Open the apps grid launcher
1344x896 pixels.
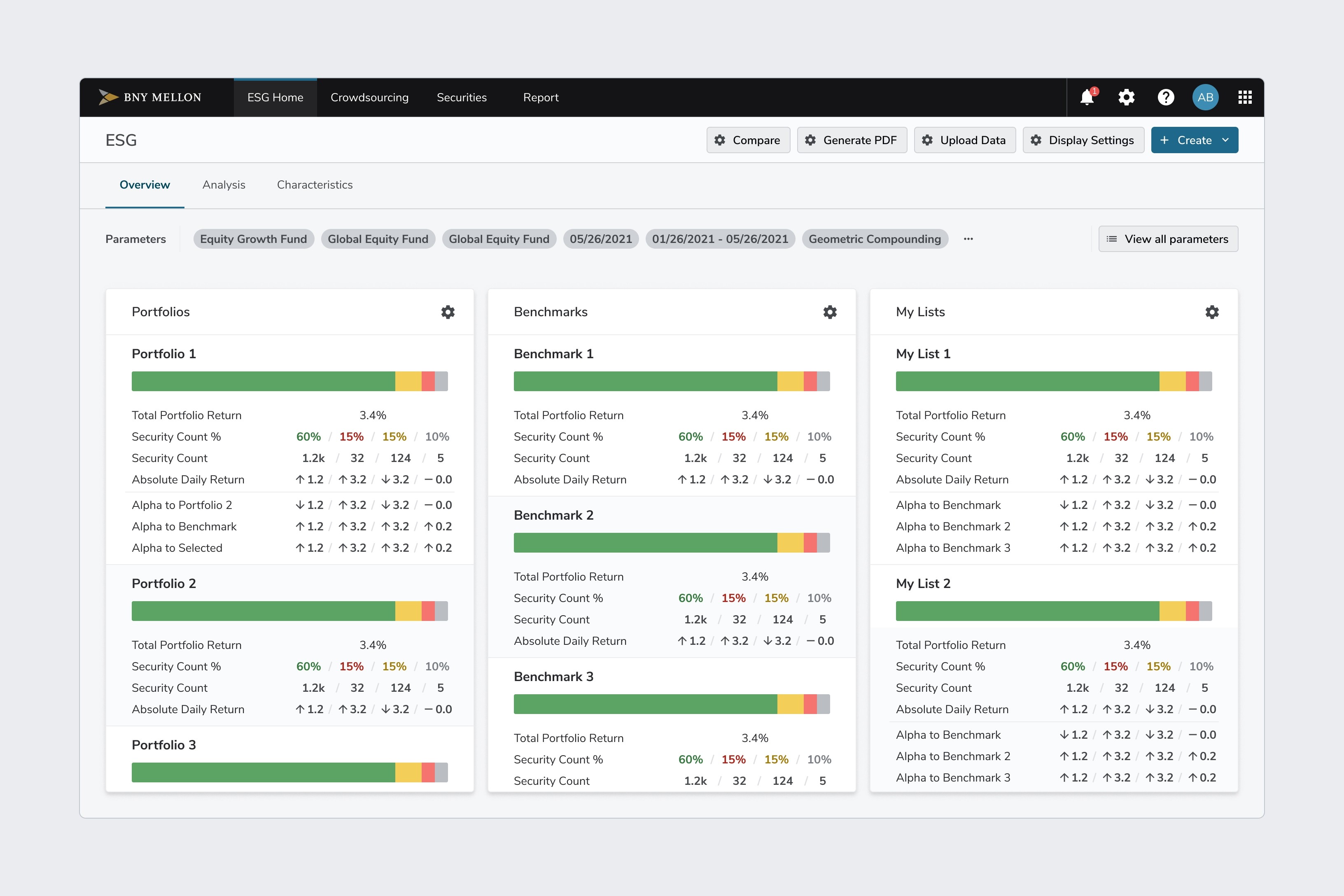[1245, 97]
